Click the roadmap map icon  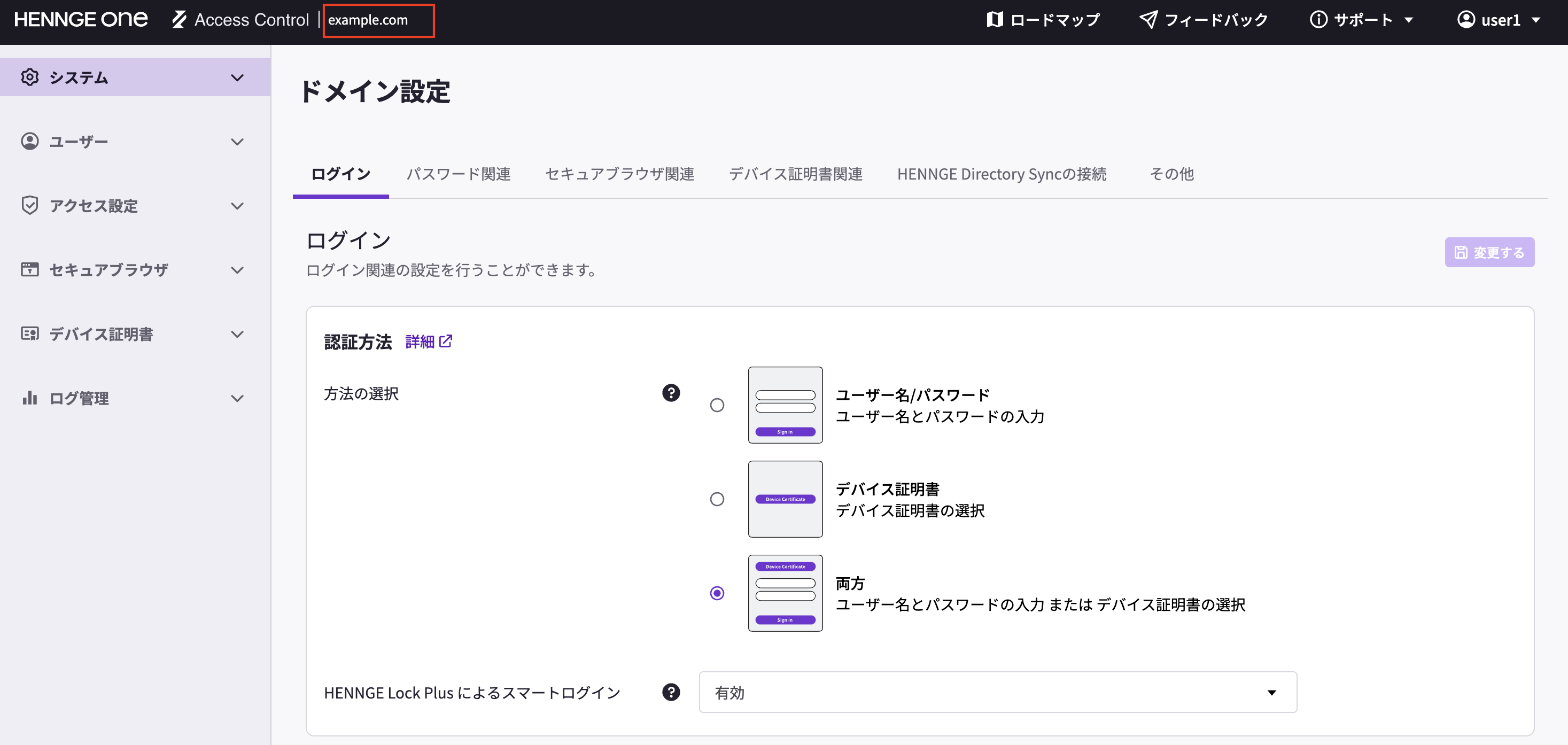(x=995, y=19)
